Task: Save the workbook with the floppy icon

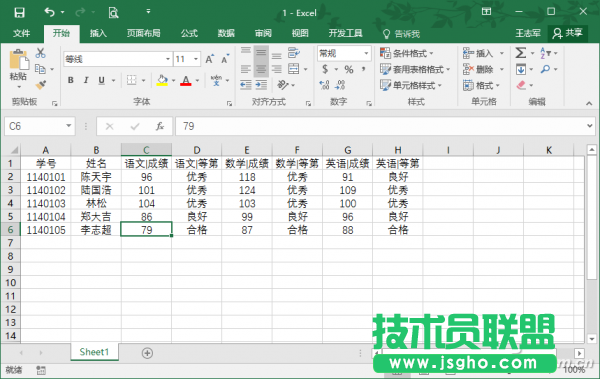Action: [x=19, y=12]
